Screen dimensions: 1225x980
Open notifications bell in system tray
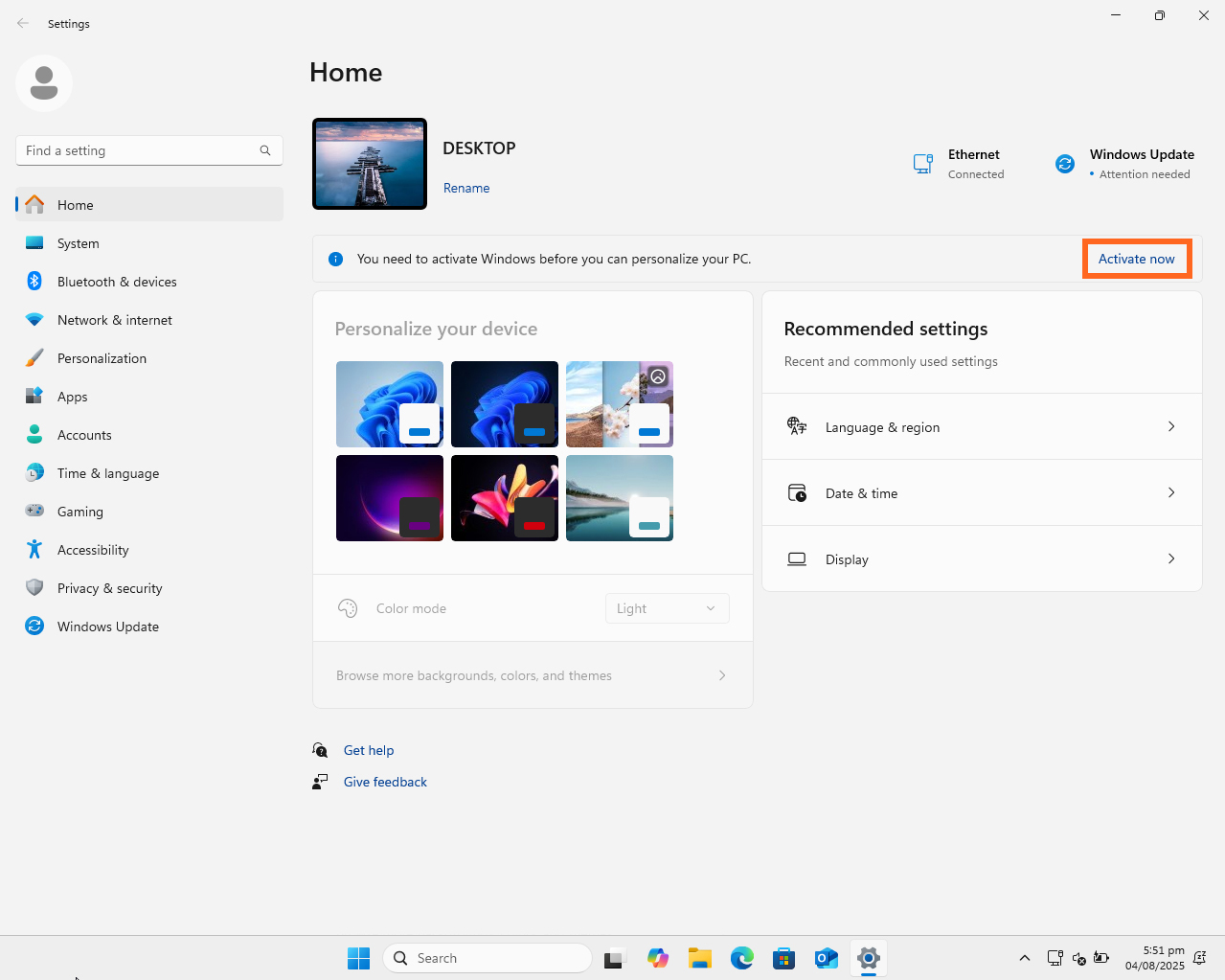coord(1200,958)
